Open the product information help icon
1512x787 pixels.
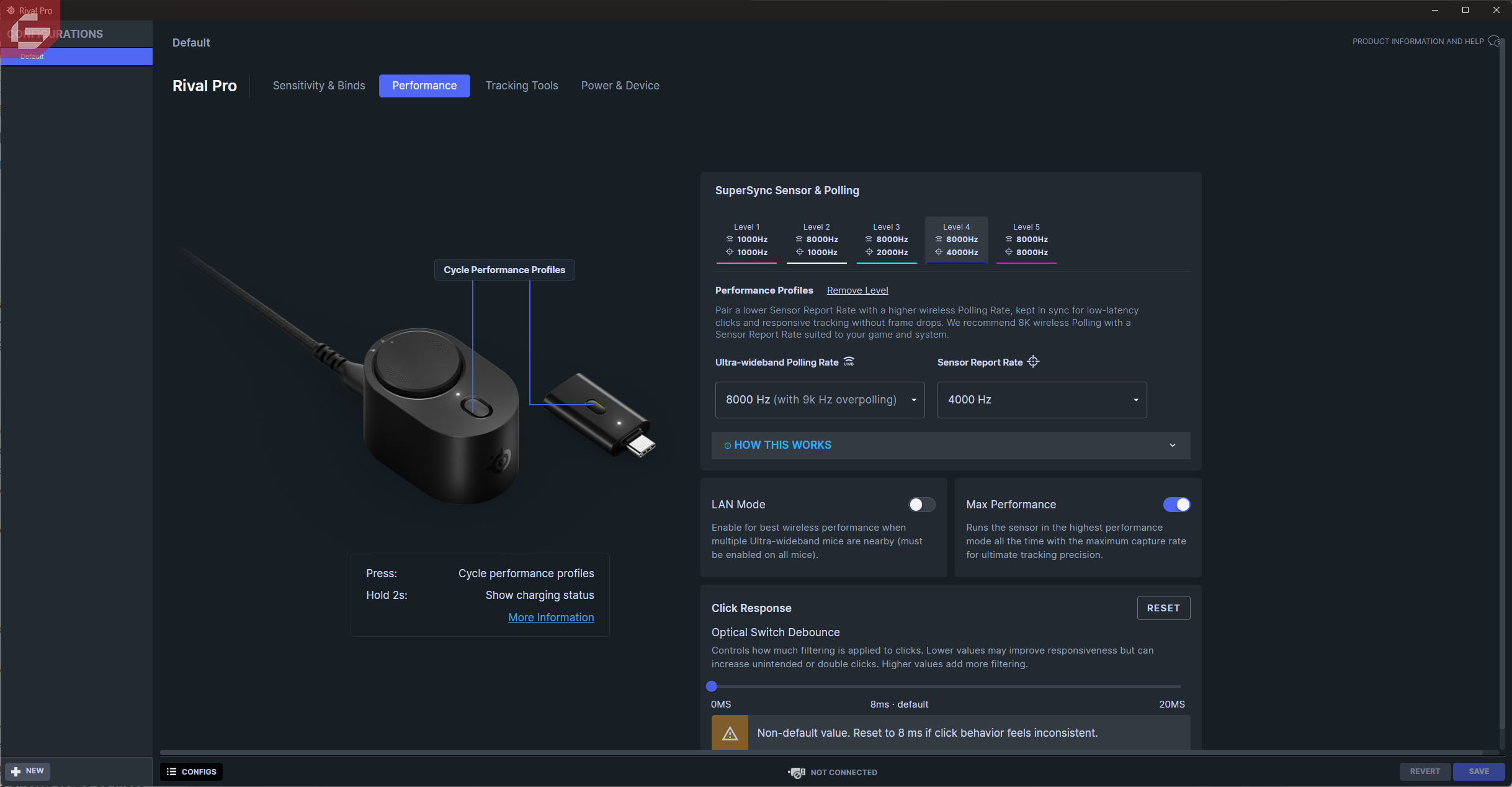1494,42
